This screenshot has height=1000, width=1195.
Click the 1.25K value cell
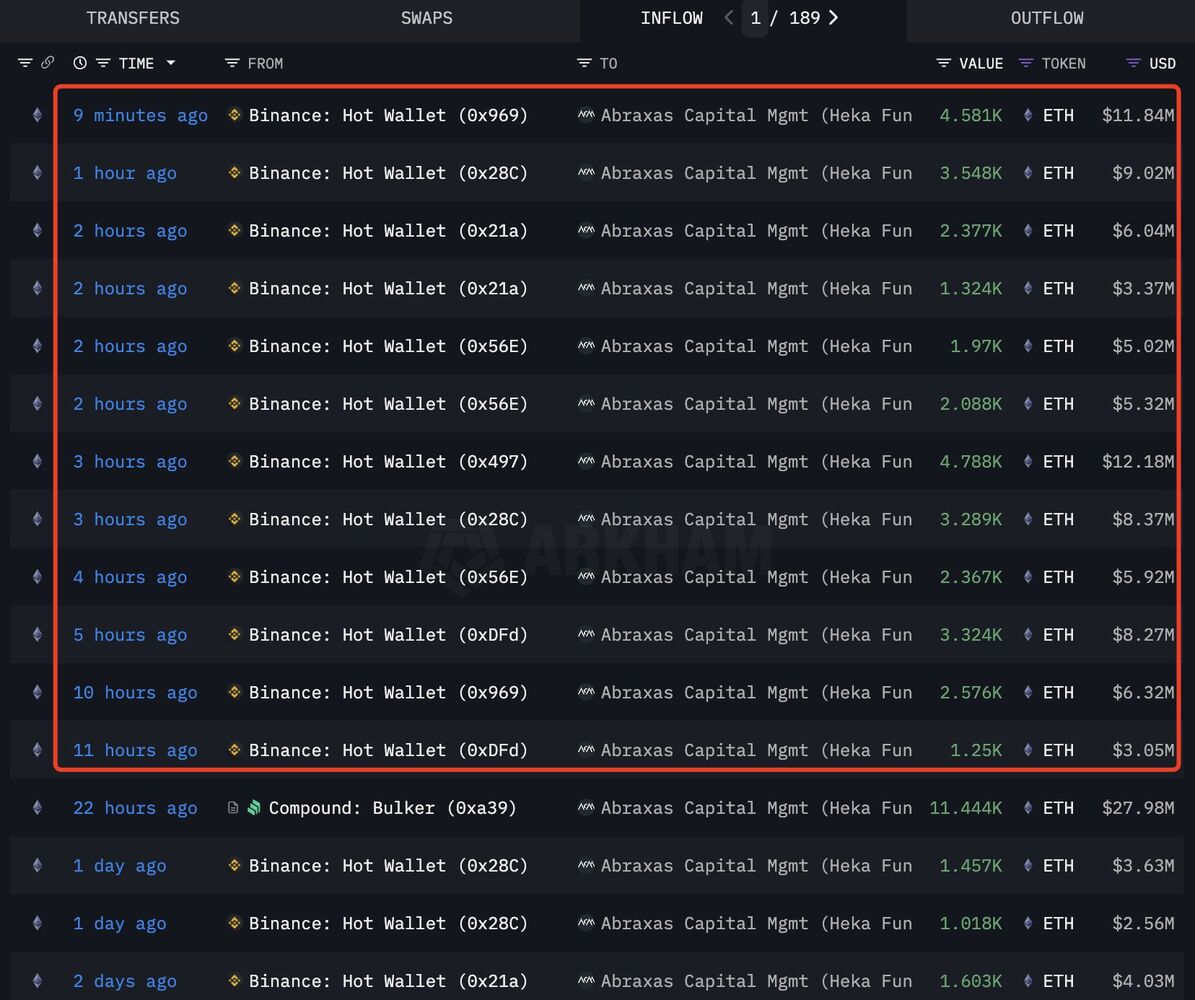(x=976, y=750)
